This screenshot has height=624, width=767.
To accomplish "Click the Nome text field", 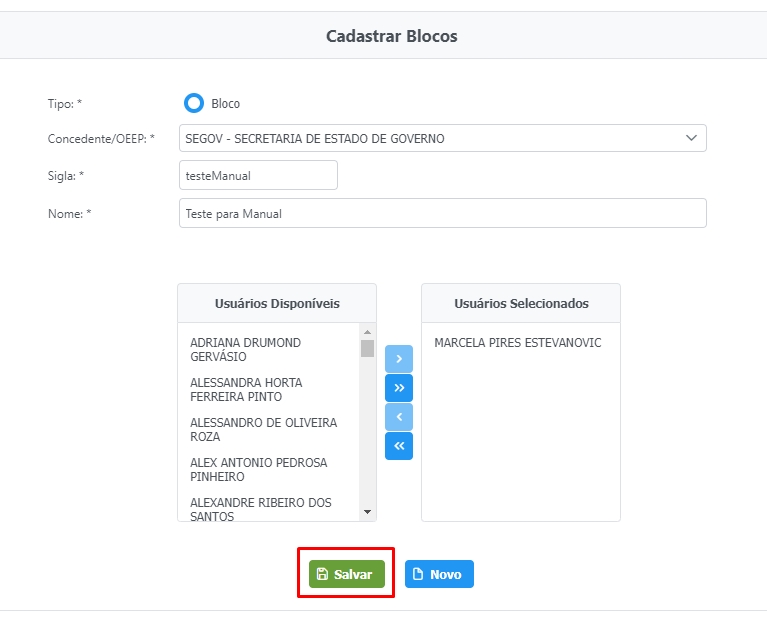I will click(442, 213).
